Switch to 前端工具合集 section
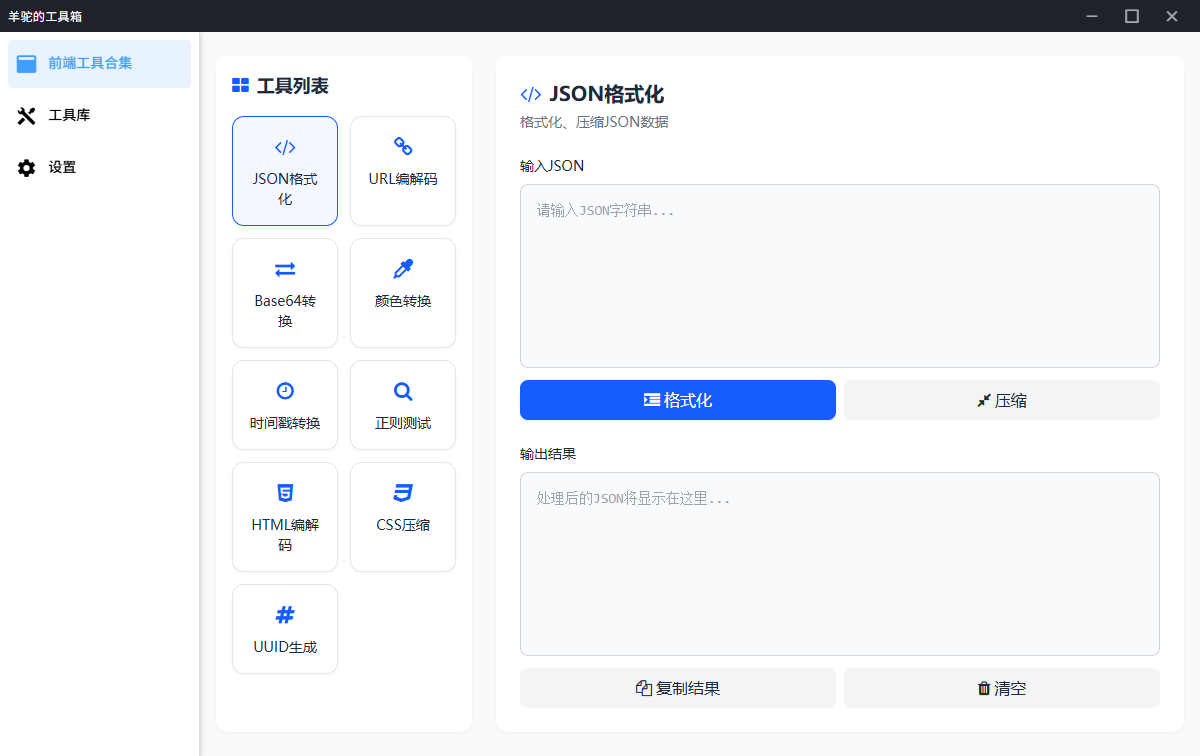 click(x=99, y=64)
